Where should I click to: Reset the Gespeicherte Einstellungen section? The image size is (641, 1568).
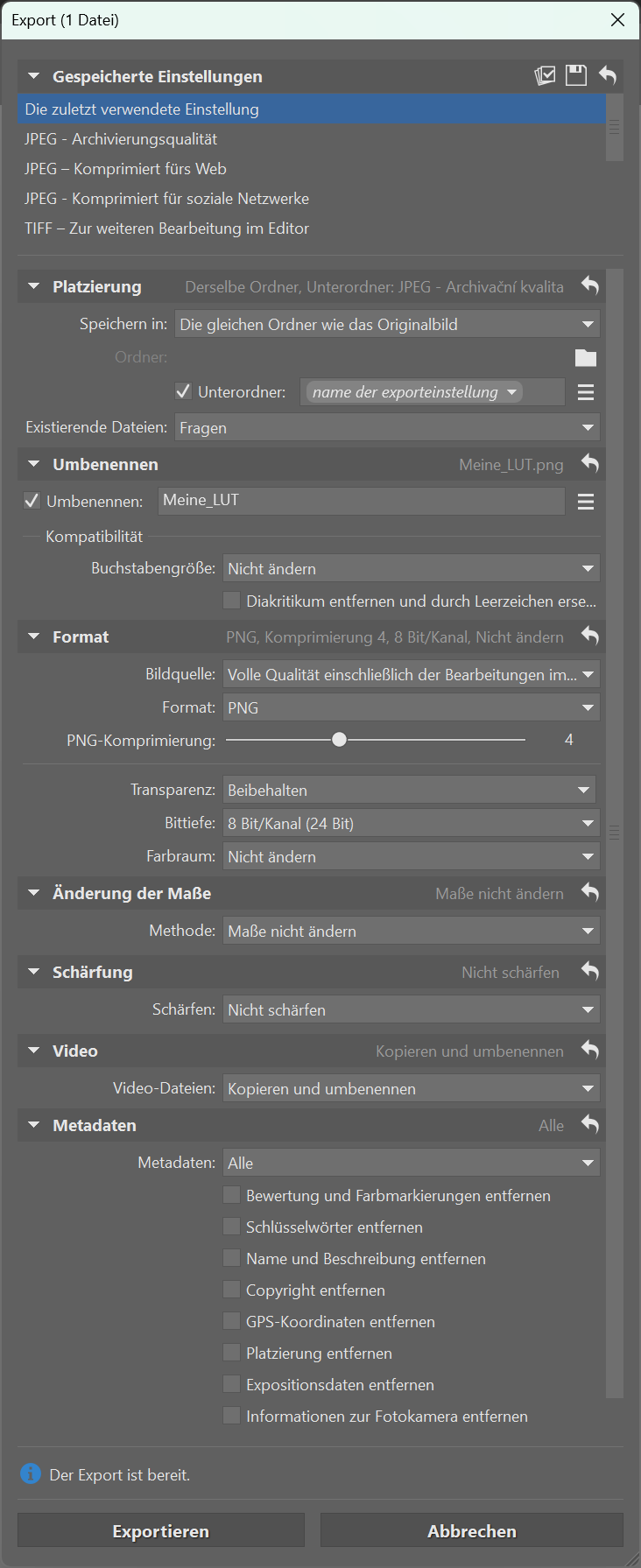609,75
